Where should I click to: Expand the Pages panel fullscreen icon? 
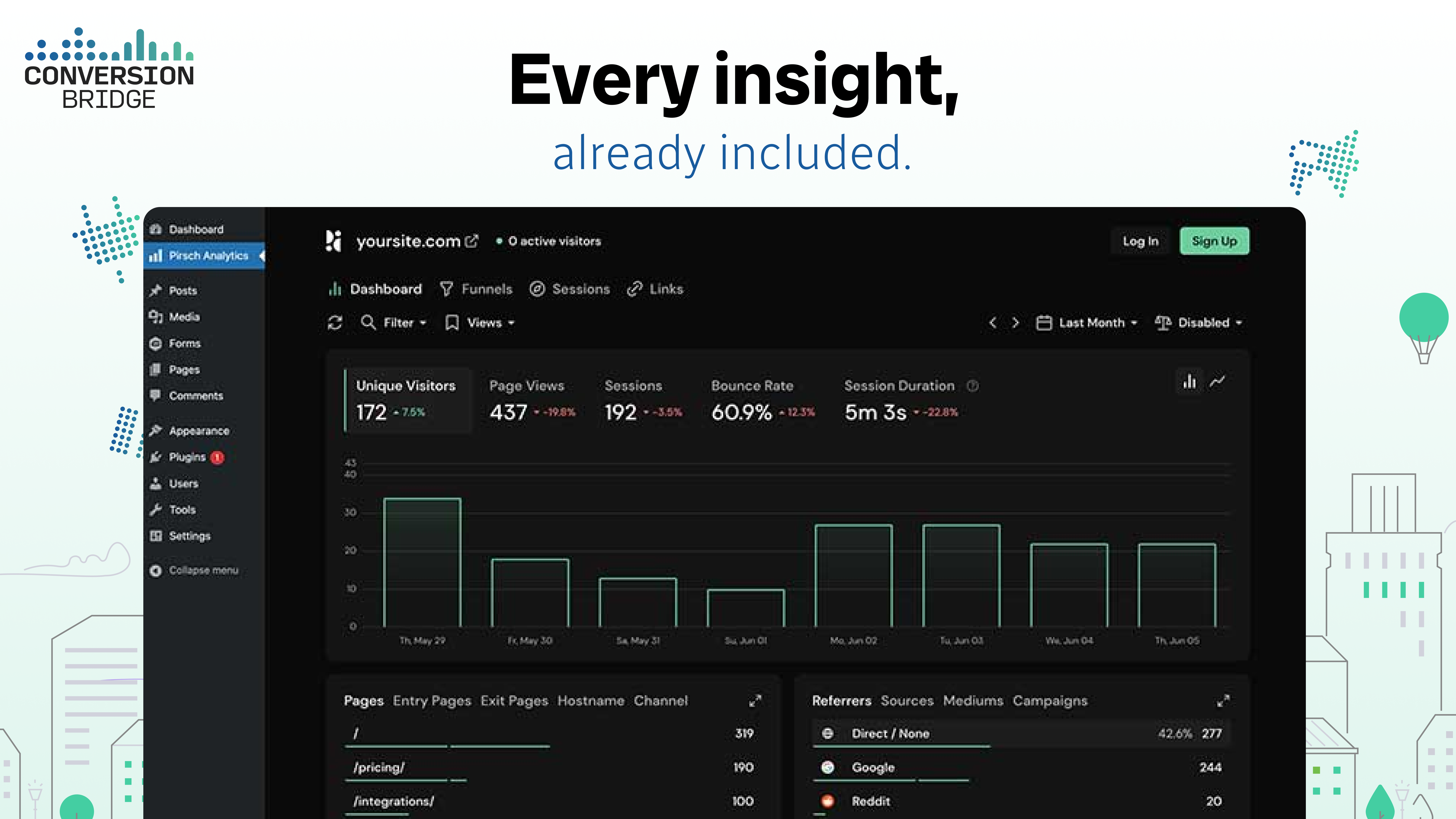click(x=755, y=701)
